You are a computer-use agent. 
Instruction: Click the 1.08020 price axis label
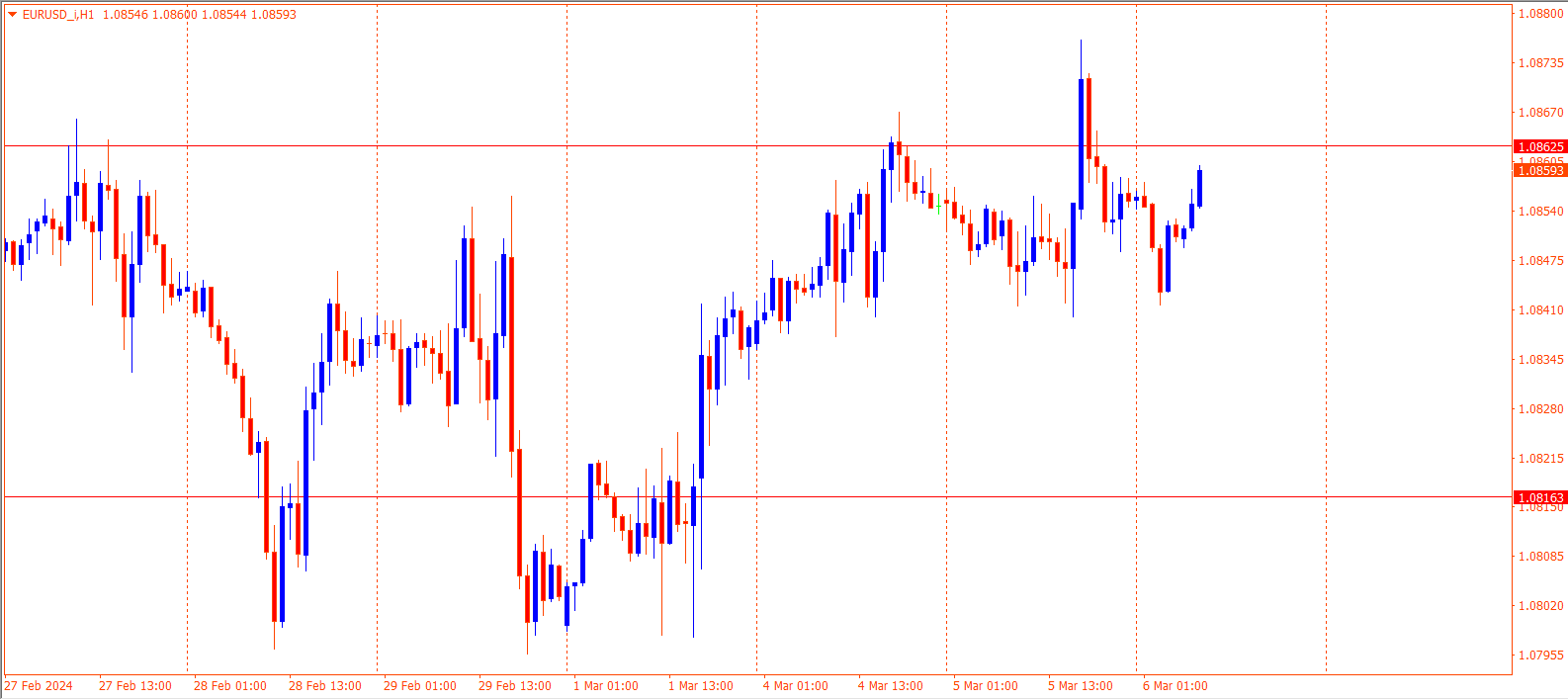coord(1541,606)
